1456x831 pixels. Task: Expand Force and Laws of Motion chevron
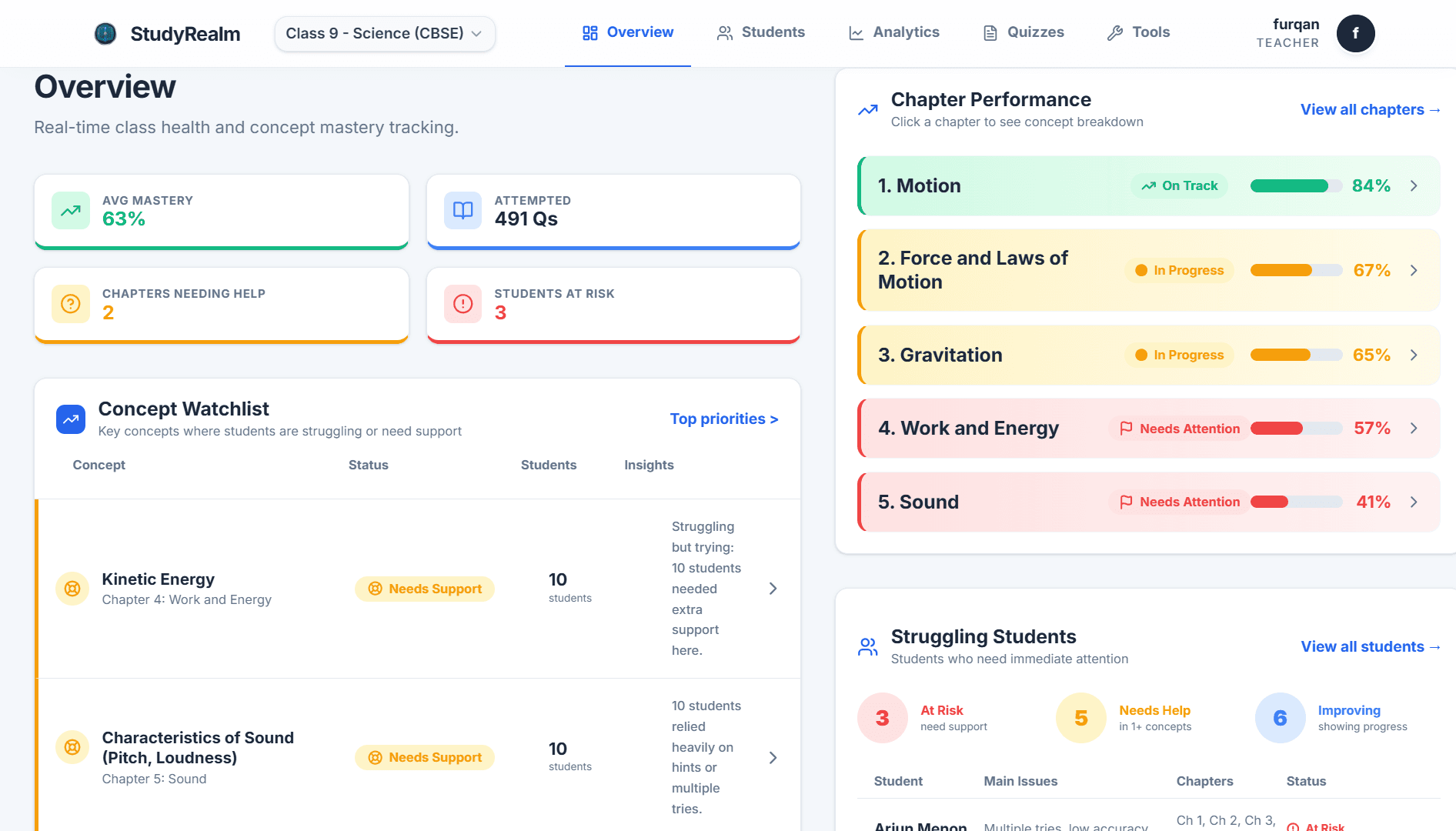(x=1414, y=270)
